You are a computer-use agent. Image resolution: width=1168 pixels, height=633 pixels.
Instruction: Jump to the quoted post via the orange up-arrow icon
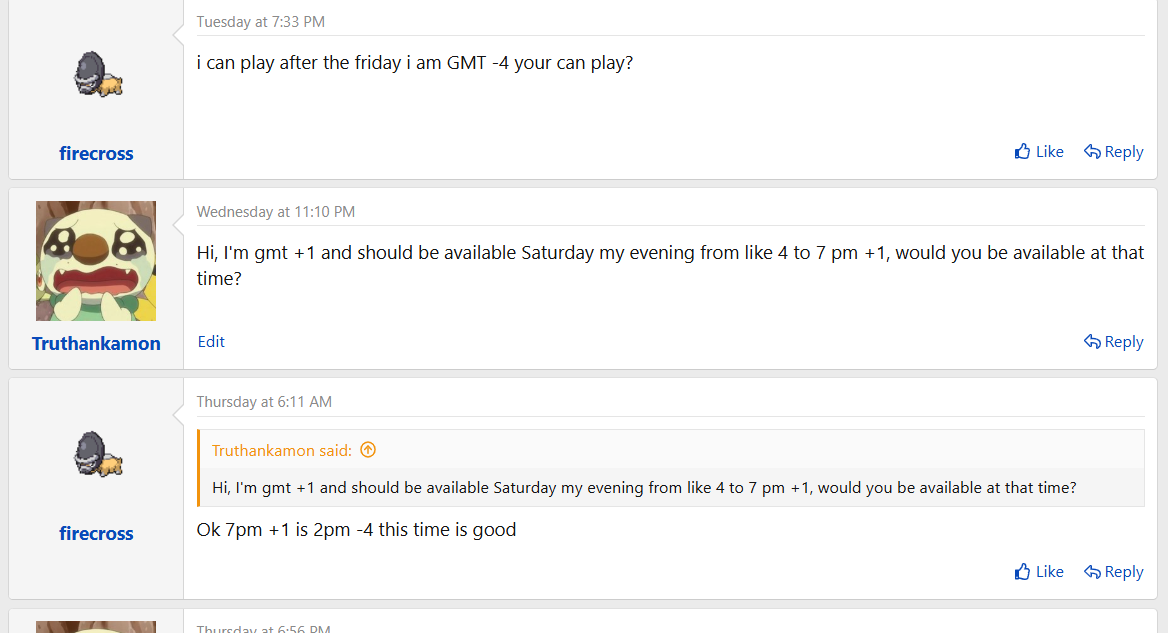tap(368, 450)
